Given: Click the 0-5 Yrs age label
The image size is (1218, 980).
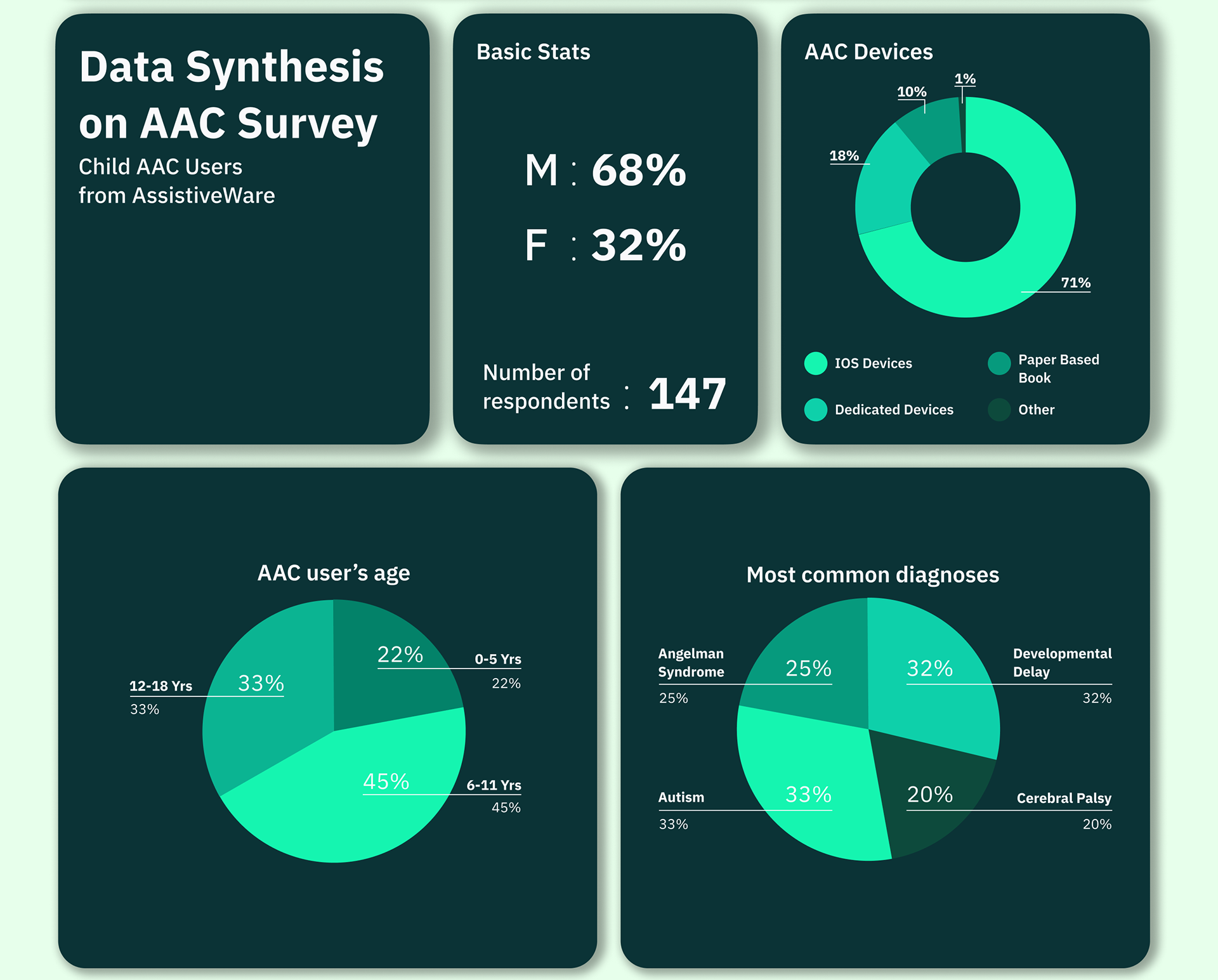Looking at the screenshot, I should [498, 659].
